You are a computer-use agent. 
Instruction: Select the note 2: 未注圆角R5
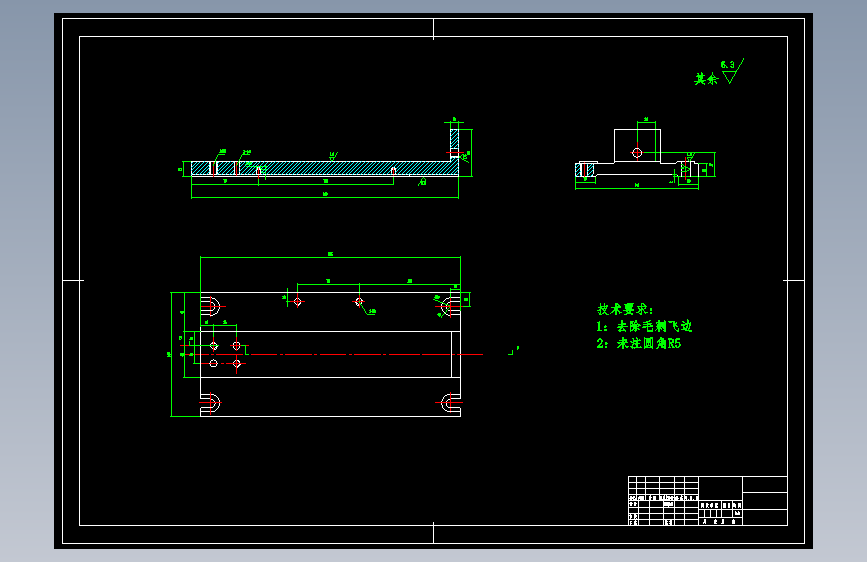coord(639,344)
